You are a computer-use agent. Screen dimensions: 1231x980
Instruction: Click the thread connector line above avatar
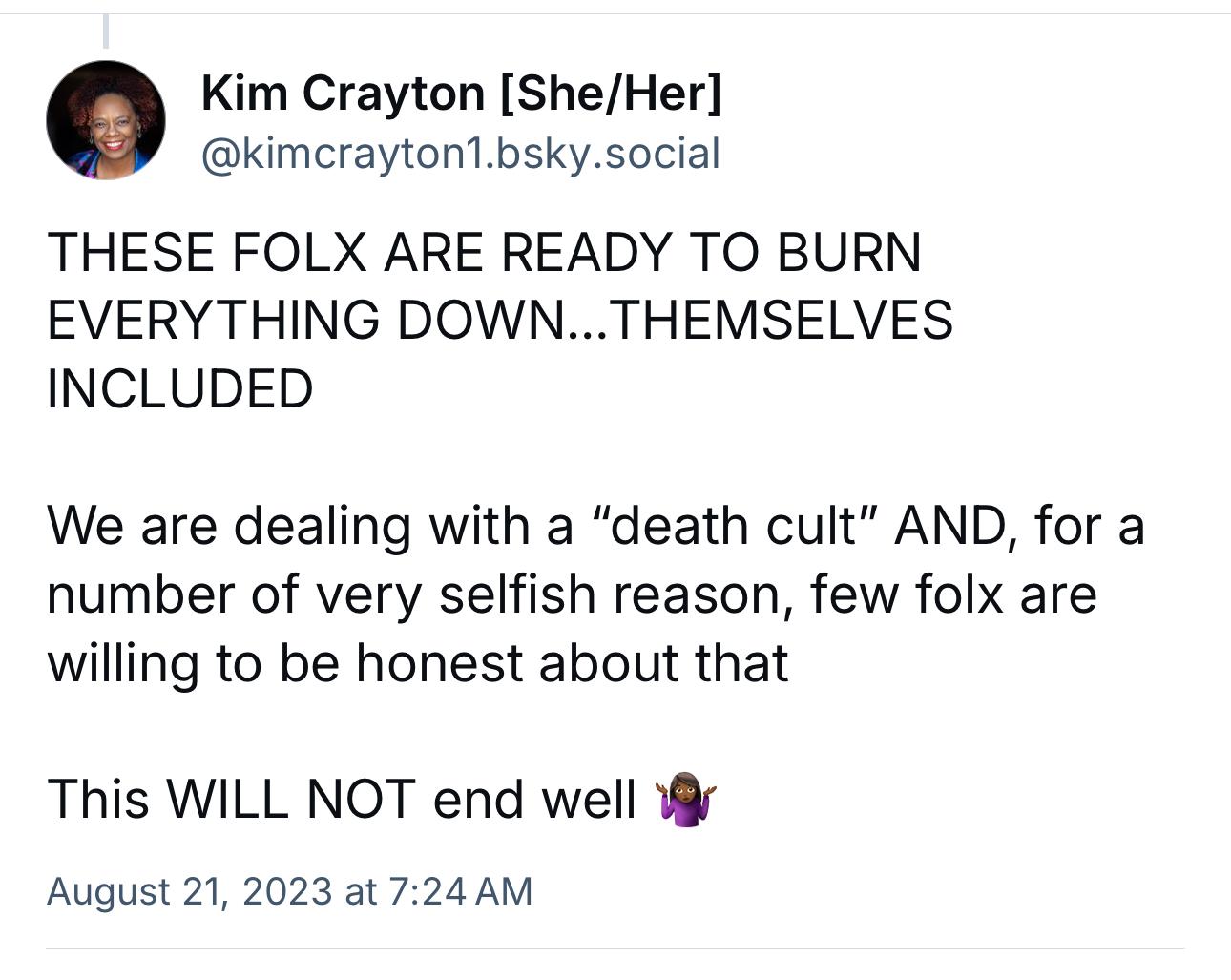click(x=106, y=31)
